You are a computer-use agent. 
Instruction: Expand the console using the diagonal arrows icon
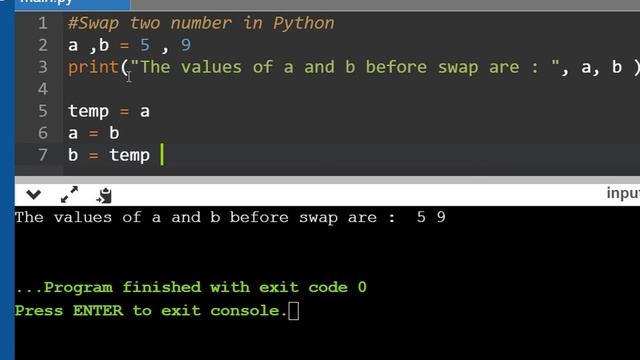click(x=69, y=195)
